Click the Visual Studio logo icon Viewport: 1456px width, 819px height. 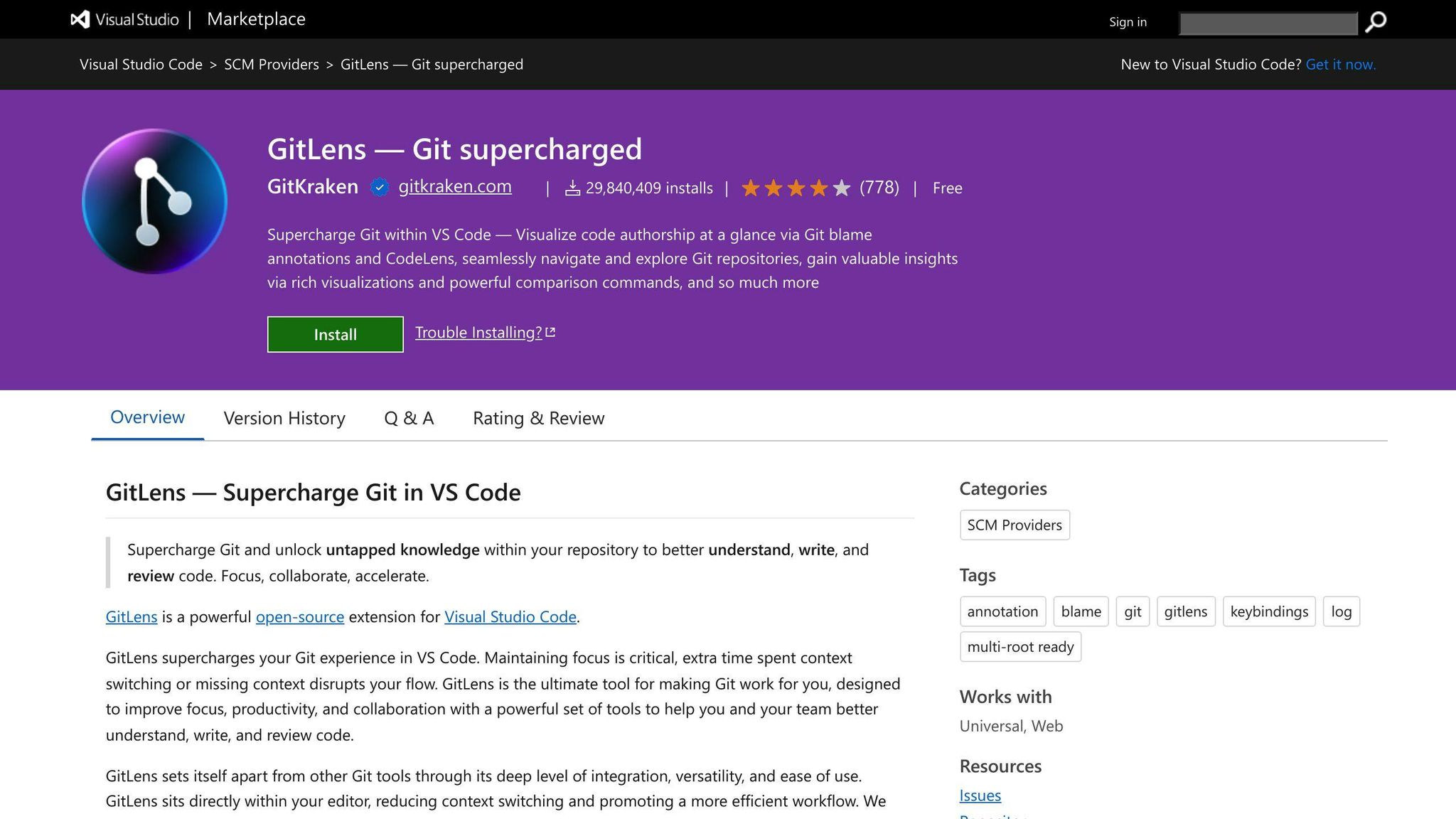click(80, 19)
